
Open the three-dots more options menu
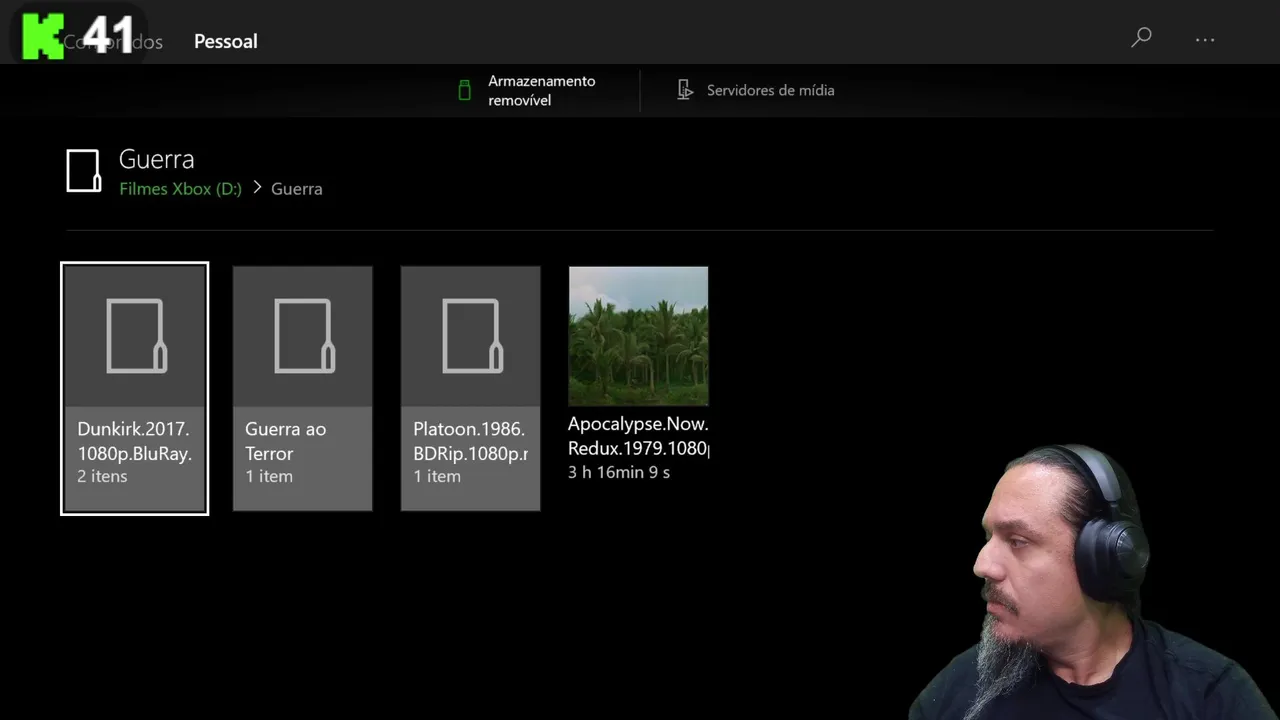click(x=1205, y=40)
